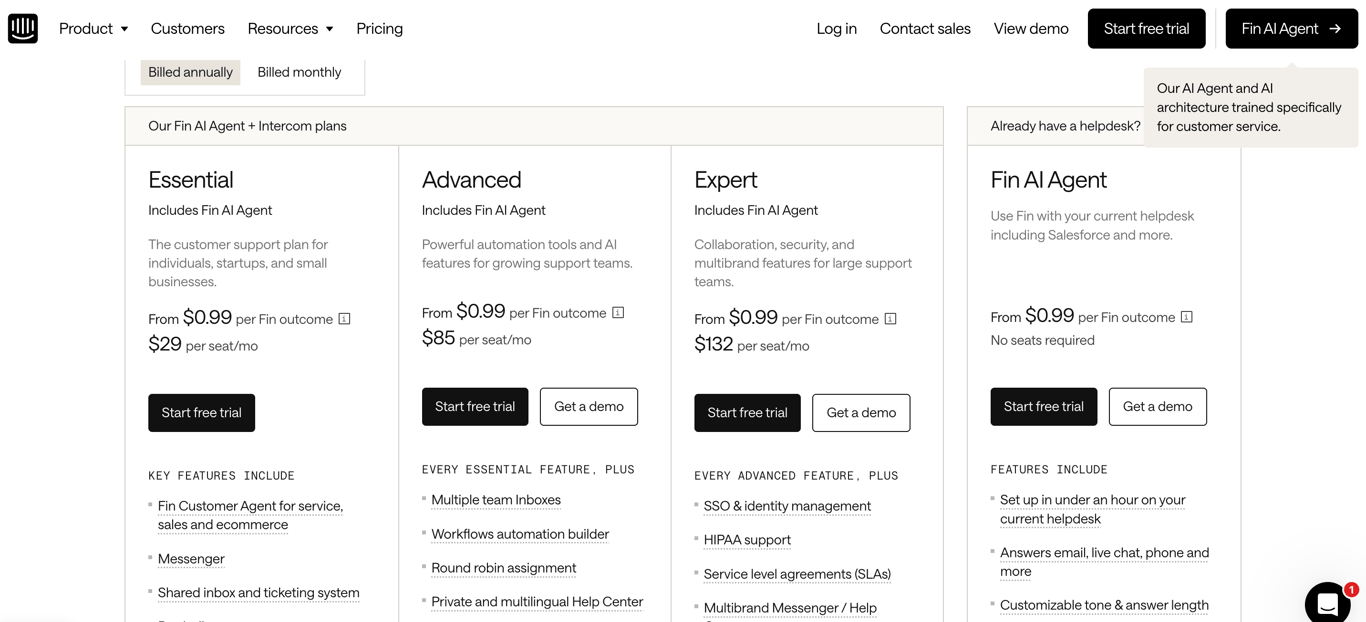Open the chat messenger launcher icon
The height and width of the screenshot is (622, 1366).
[x=1327, y=603]
